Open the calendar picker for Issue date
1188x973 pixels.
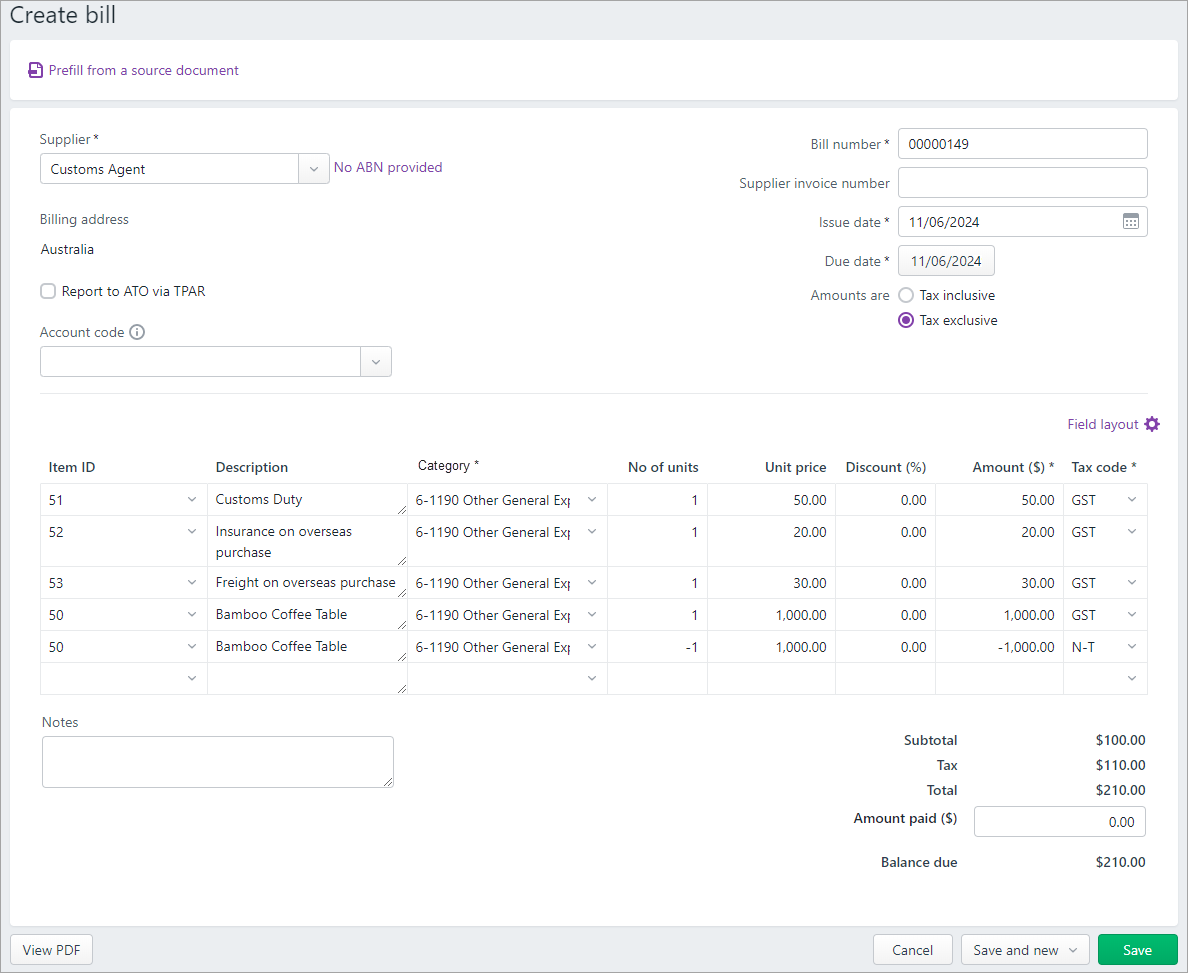pyautogui.click(x=1131, y=221)
